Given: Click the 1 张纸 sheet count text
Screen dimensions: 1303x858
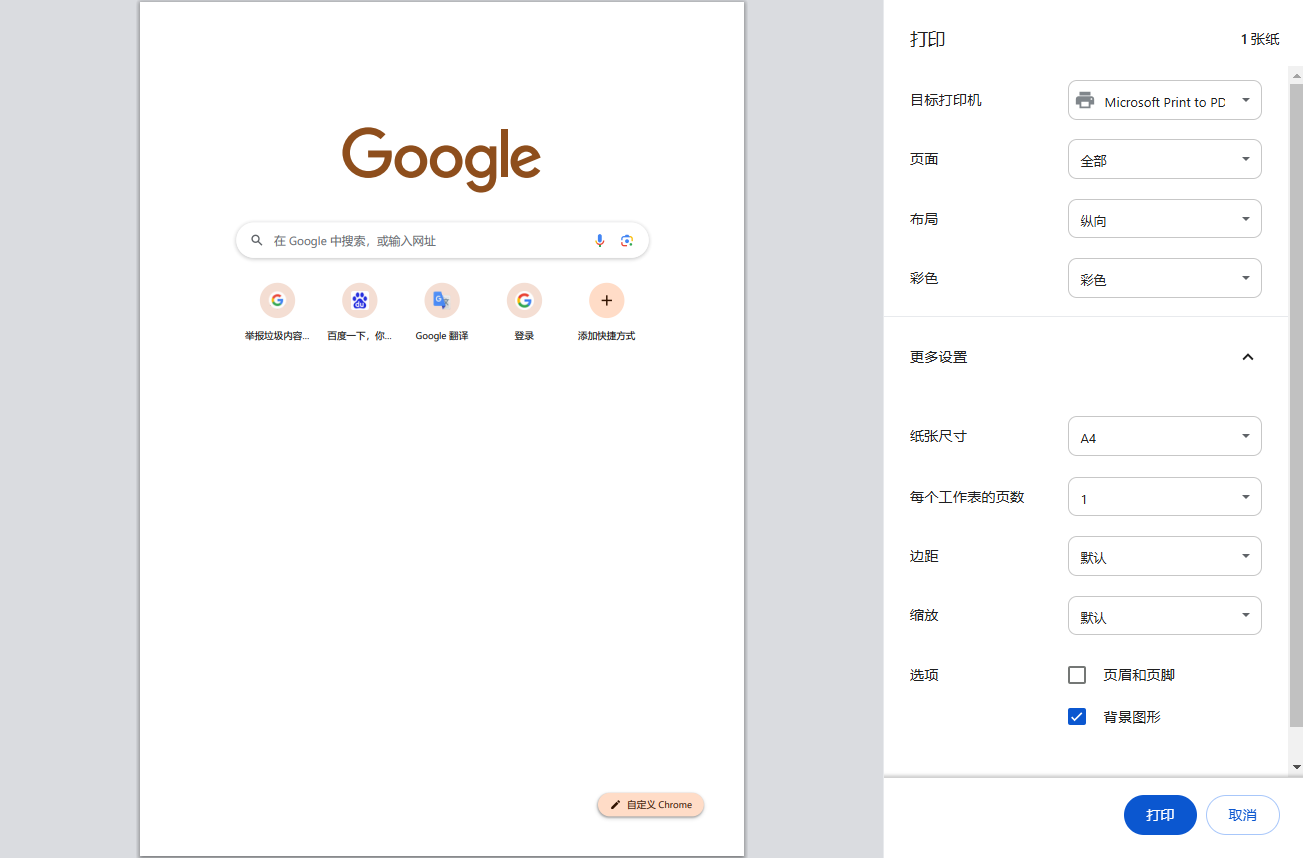Looking at the screenshot, I should [x=1260, y=39].
